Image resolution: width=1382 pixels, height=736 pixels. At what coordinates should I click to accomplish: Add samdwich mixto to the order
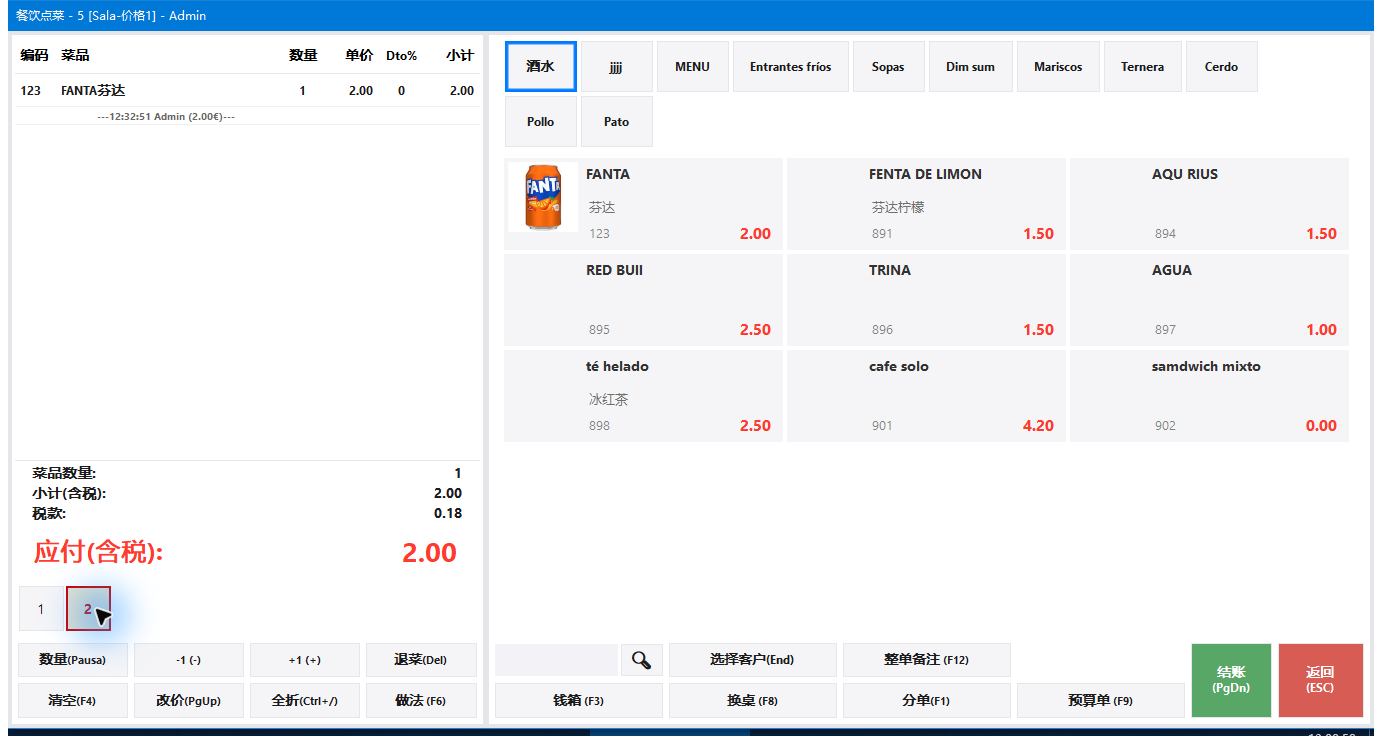click(x=1209, y=396)
